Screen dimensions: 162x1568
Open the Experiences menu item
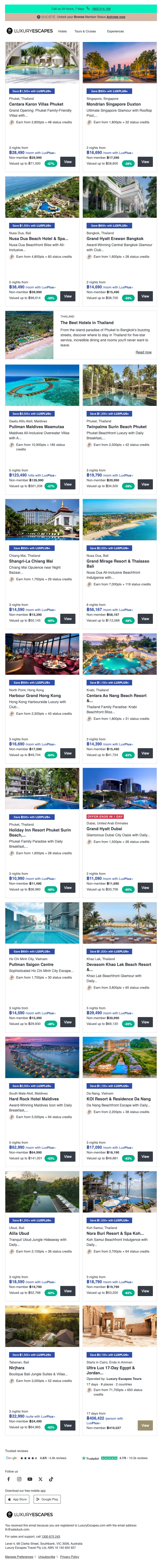115,31
